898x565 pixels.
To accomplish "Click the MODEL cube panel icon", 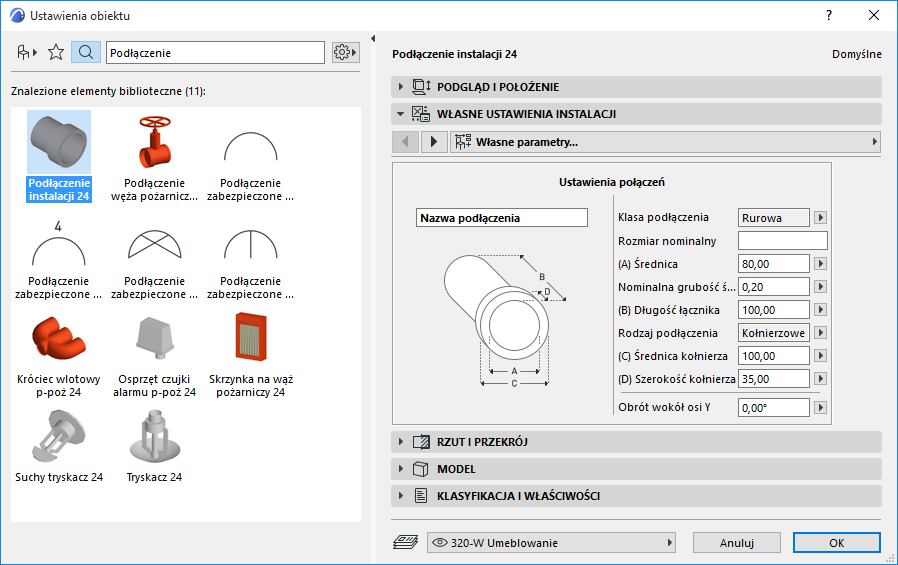I will 421,469.
